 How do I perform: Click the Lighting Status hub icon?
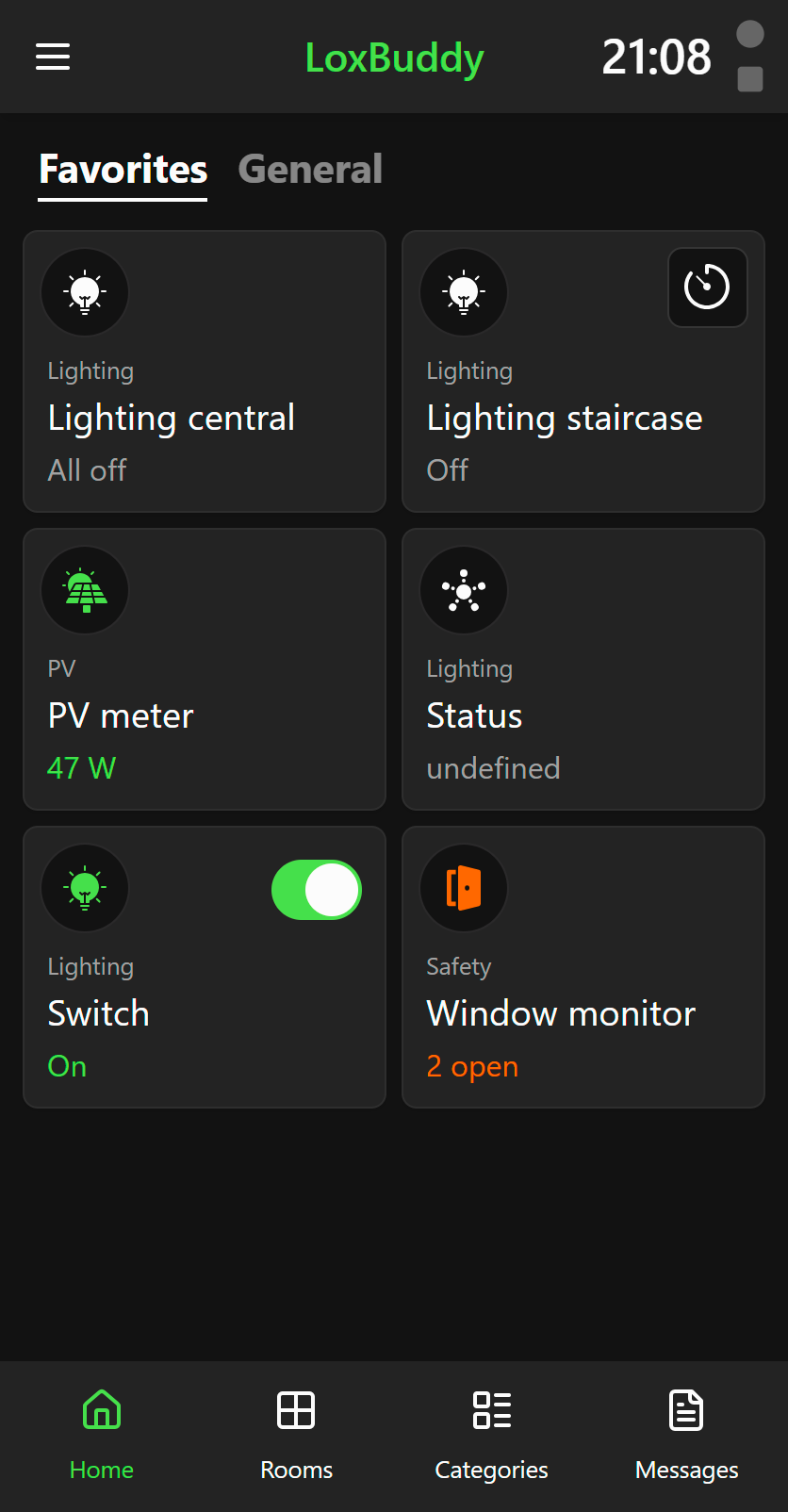click(464, 590)
